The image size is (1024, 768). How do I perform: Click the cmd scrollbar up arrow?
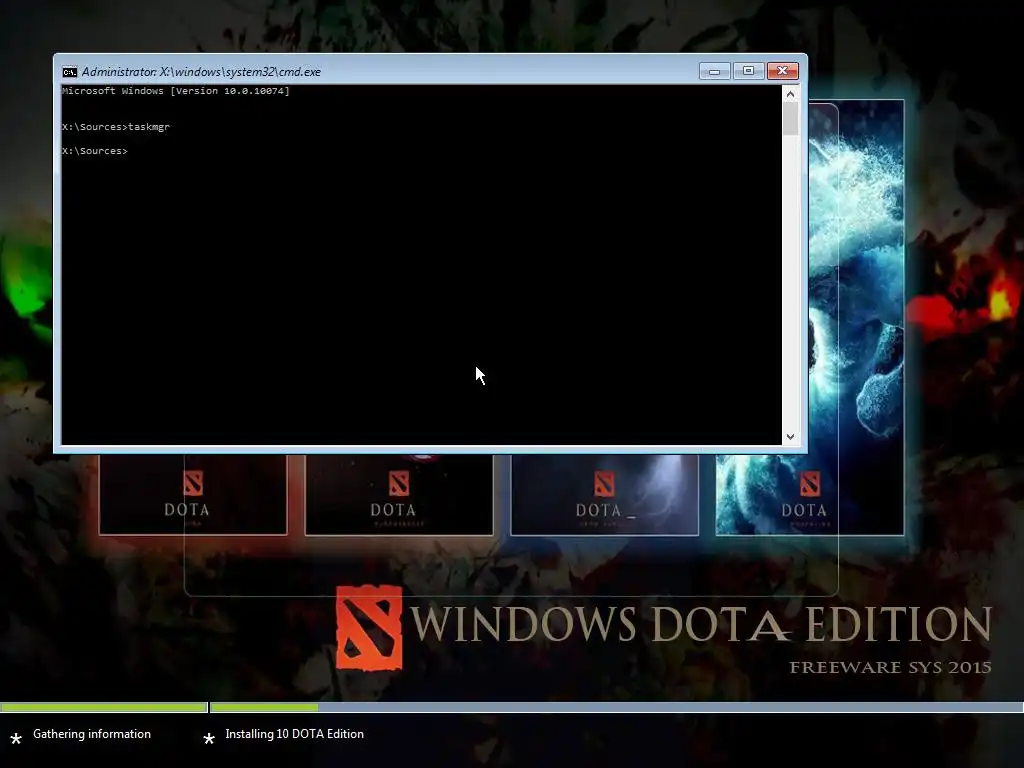point(790,94)
